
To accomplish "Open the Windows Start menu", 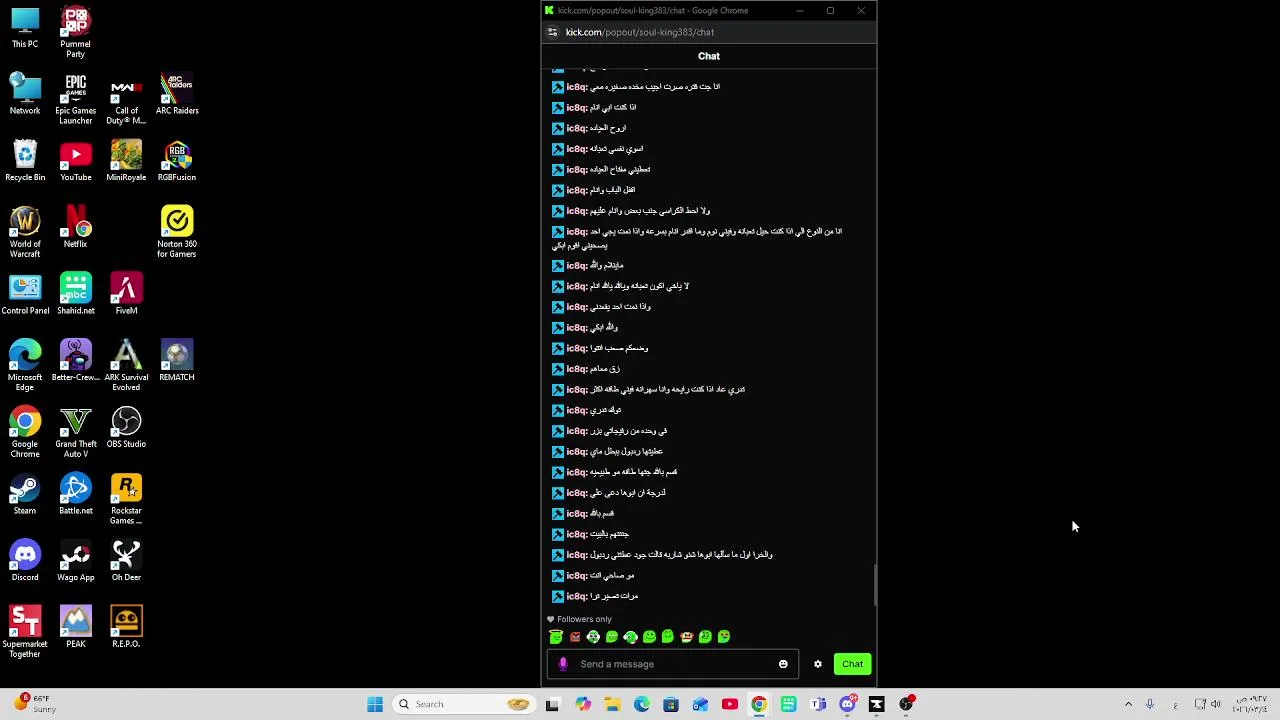I will (375, 704).
